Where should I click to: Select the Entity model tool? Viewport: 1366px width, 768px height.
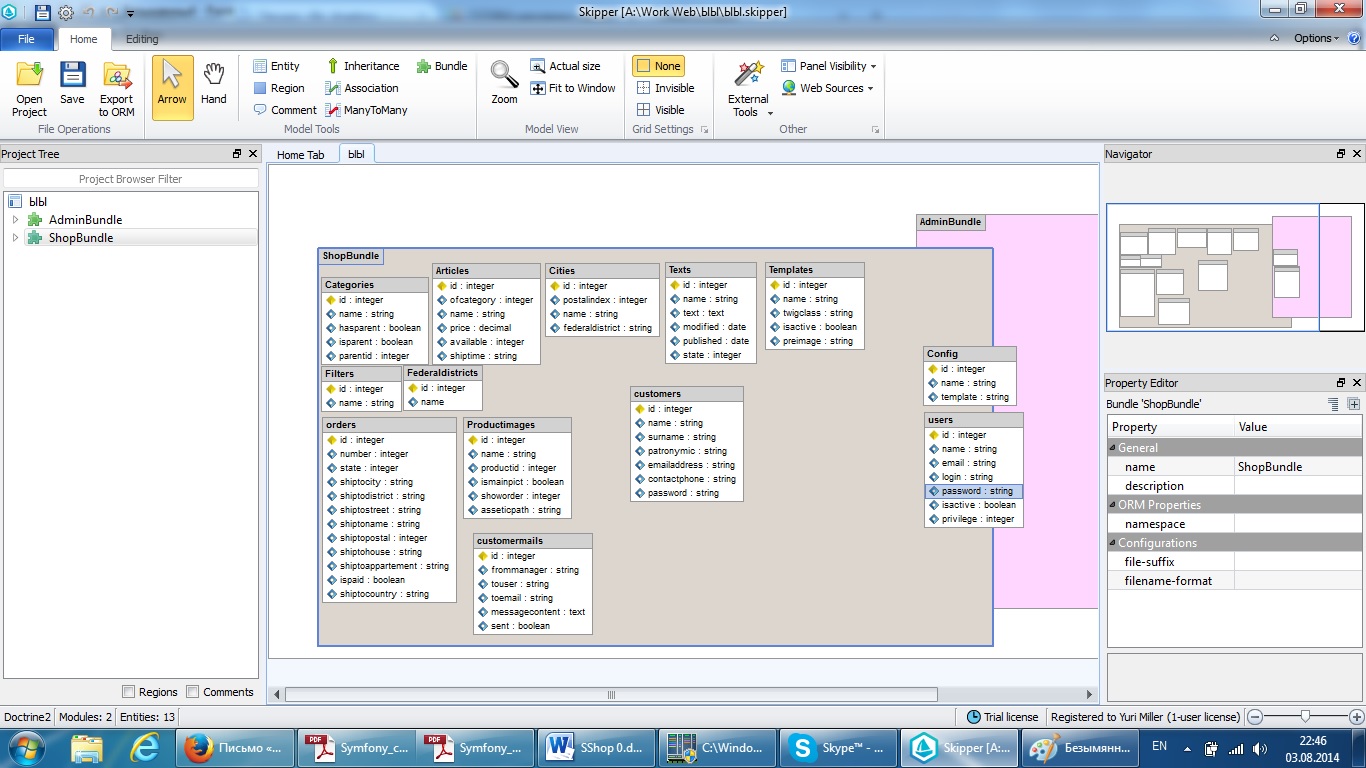(276, 66)
